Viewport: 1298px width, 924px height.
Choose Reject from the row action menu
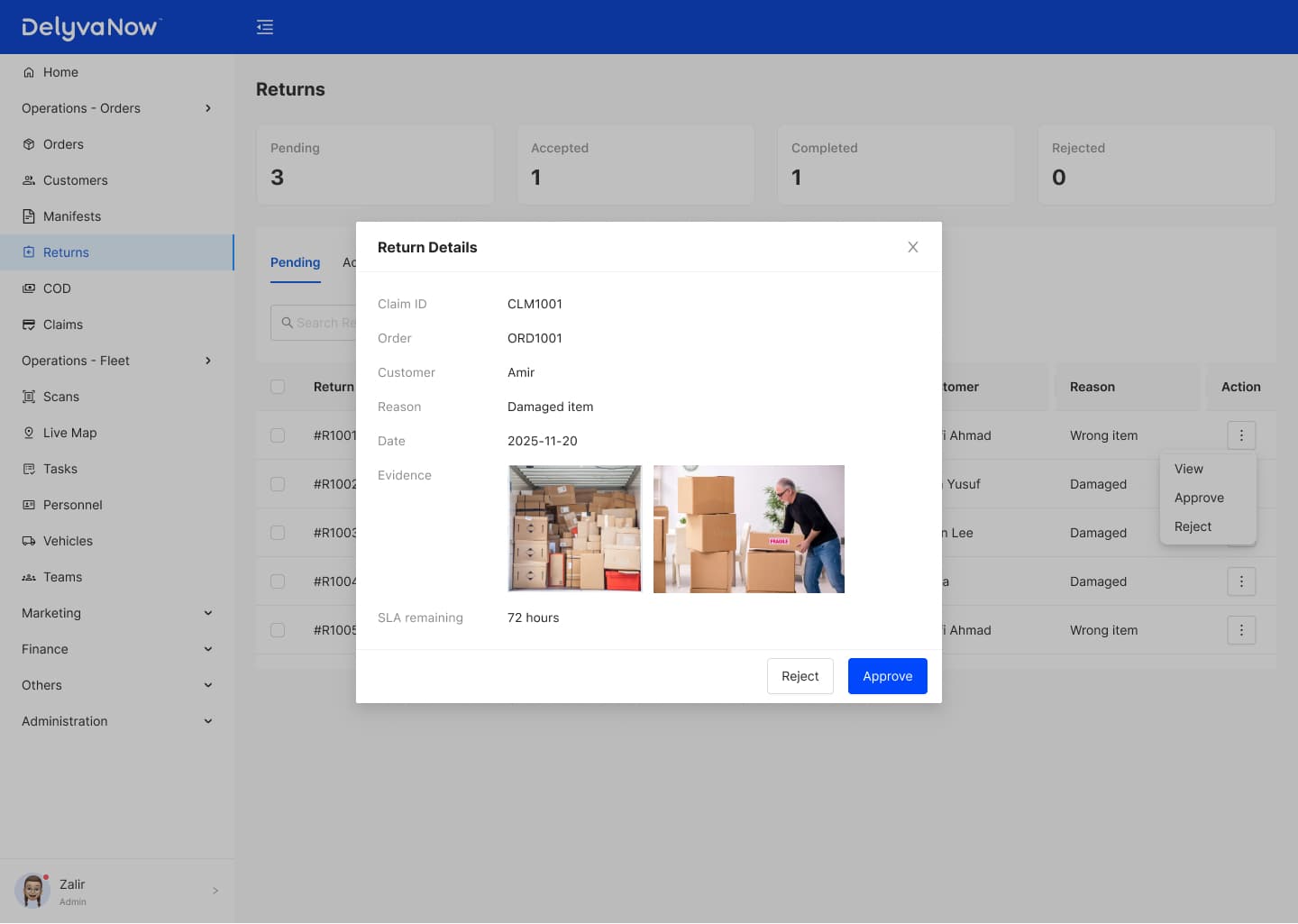pyautogui.click(x=1208, y=526)
